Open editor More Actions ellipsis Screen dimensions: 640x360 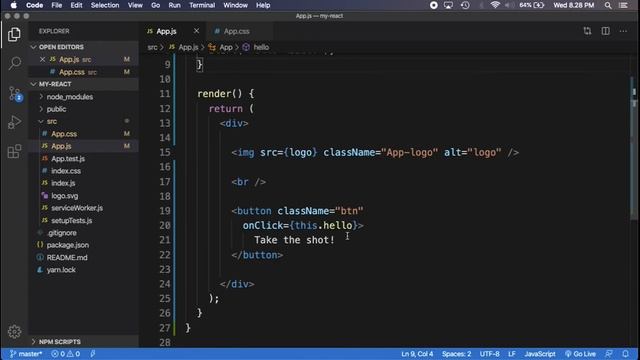pos(623,31)
